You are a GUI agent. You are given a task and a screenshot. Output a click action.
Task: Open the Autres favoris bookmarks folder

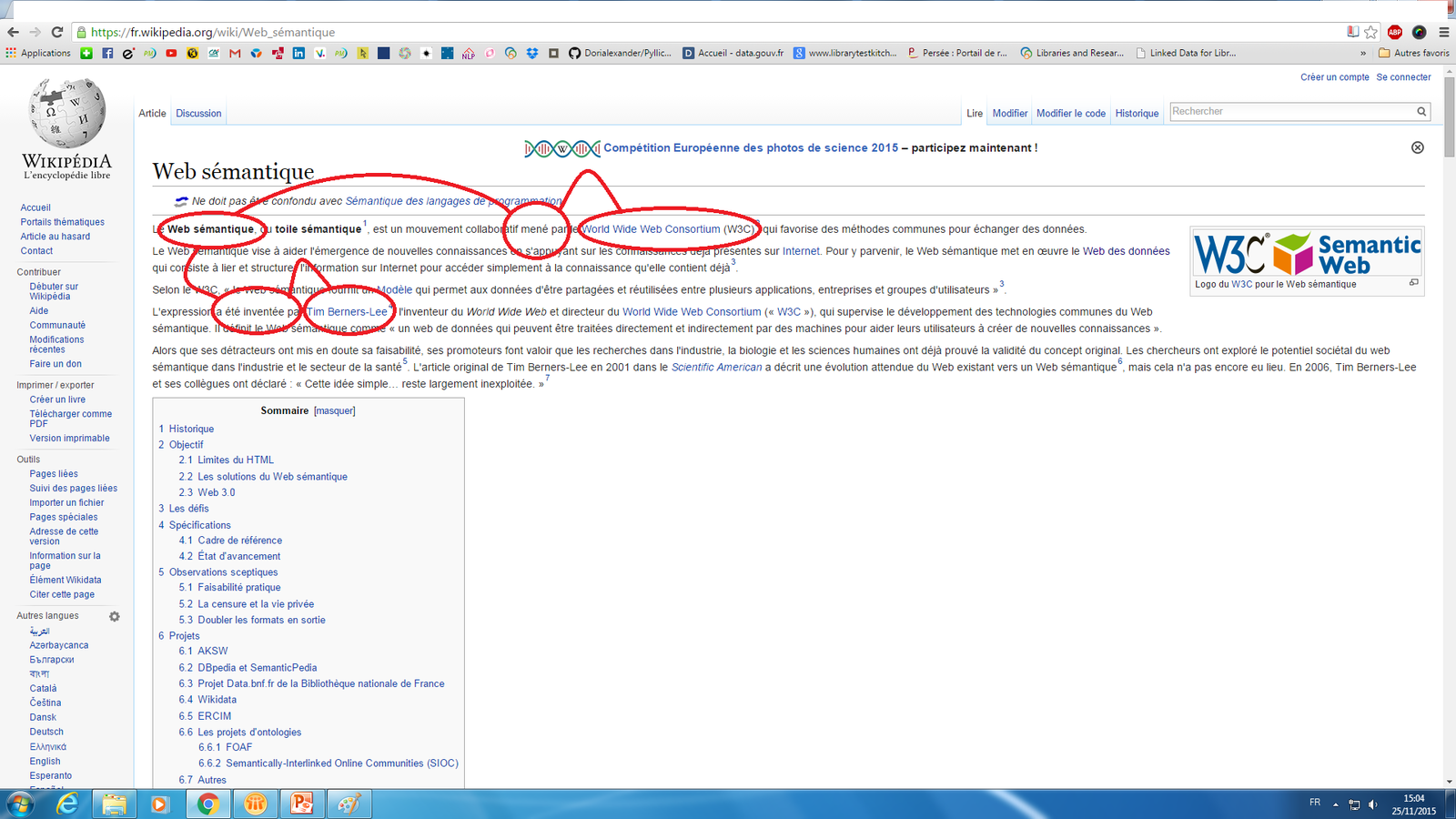pyautogui.click(x=1414, y=53)
